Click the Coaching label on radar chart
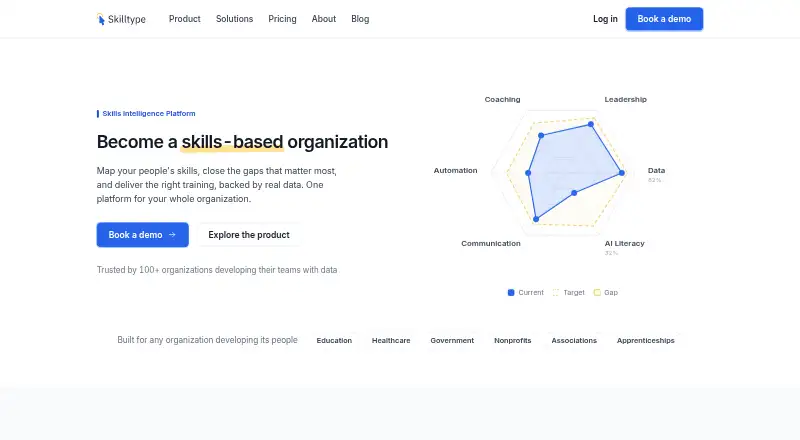This screenshot has height=440, width=800. 503,100
